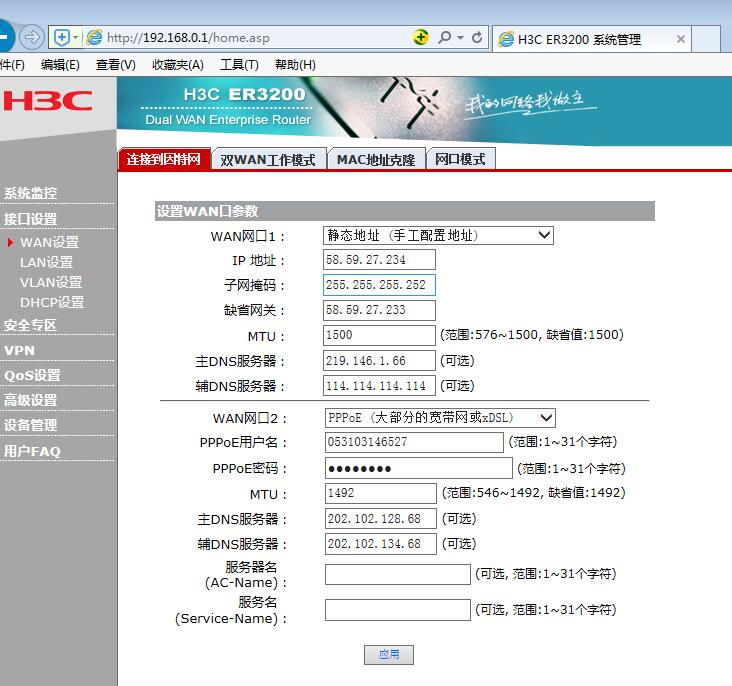Click the H3C logo

[48, 100]
